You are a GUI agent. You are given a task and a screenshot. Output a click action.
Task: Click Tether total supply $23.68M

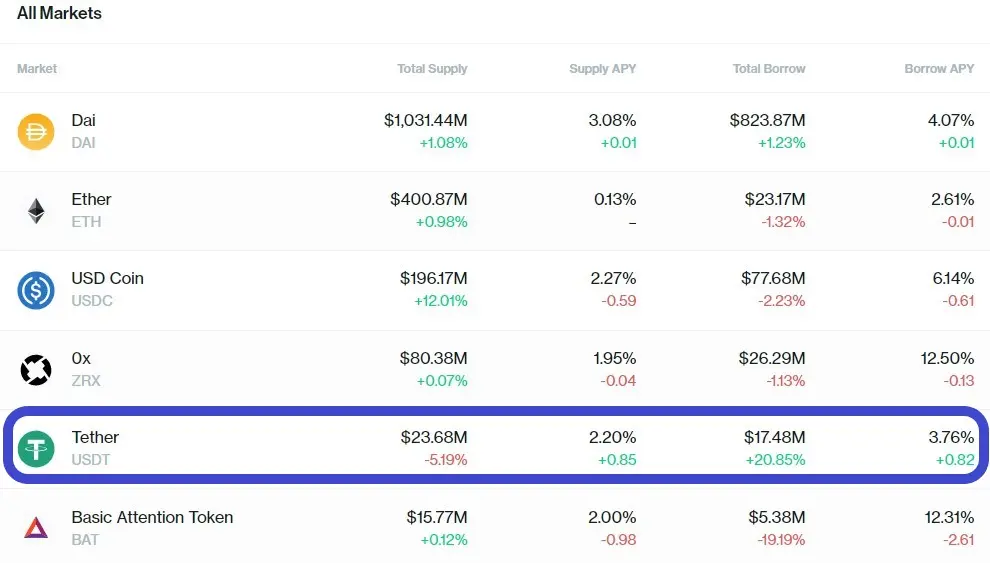click(434, 437)
